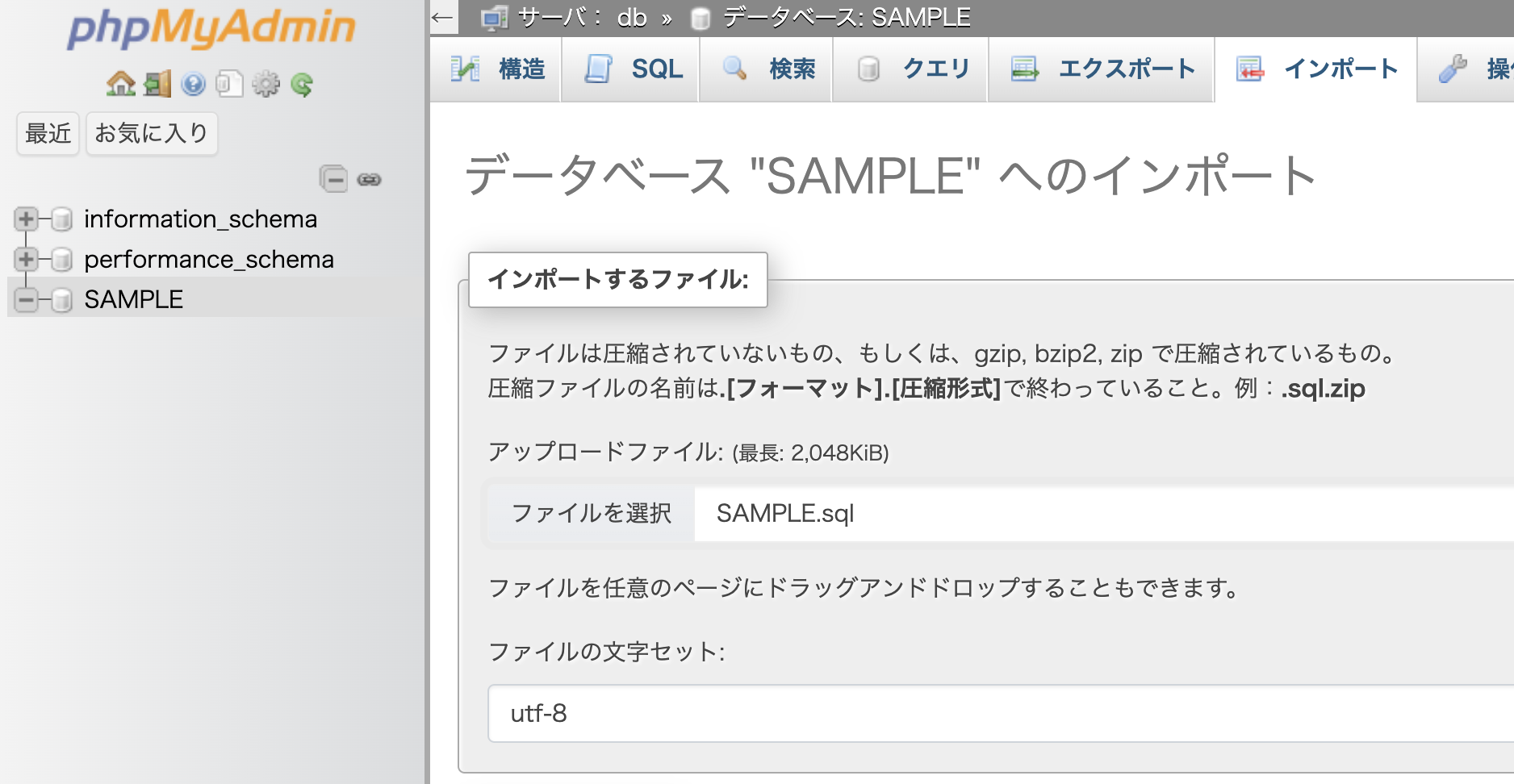Click the .sql.zip example text
Image resolution: width=1514 pixels, height=784 pixels.
point(1324,389)
